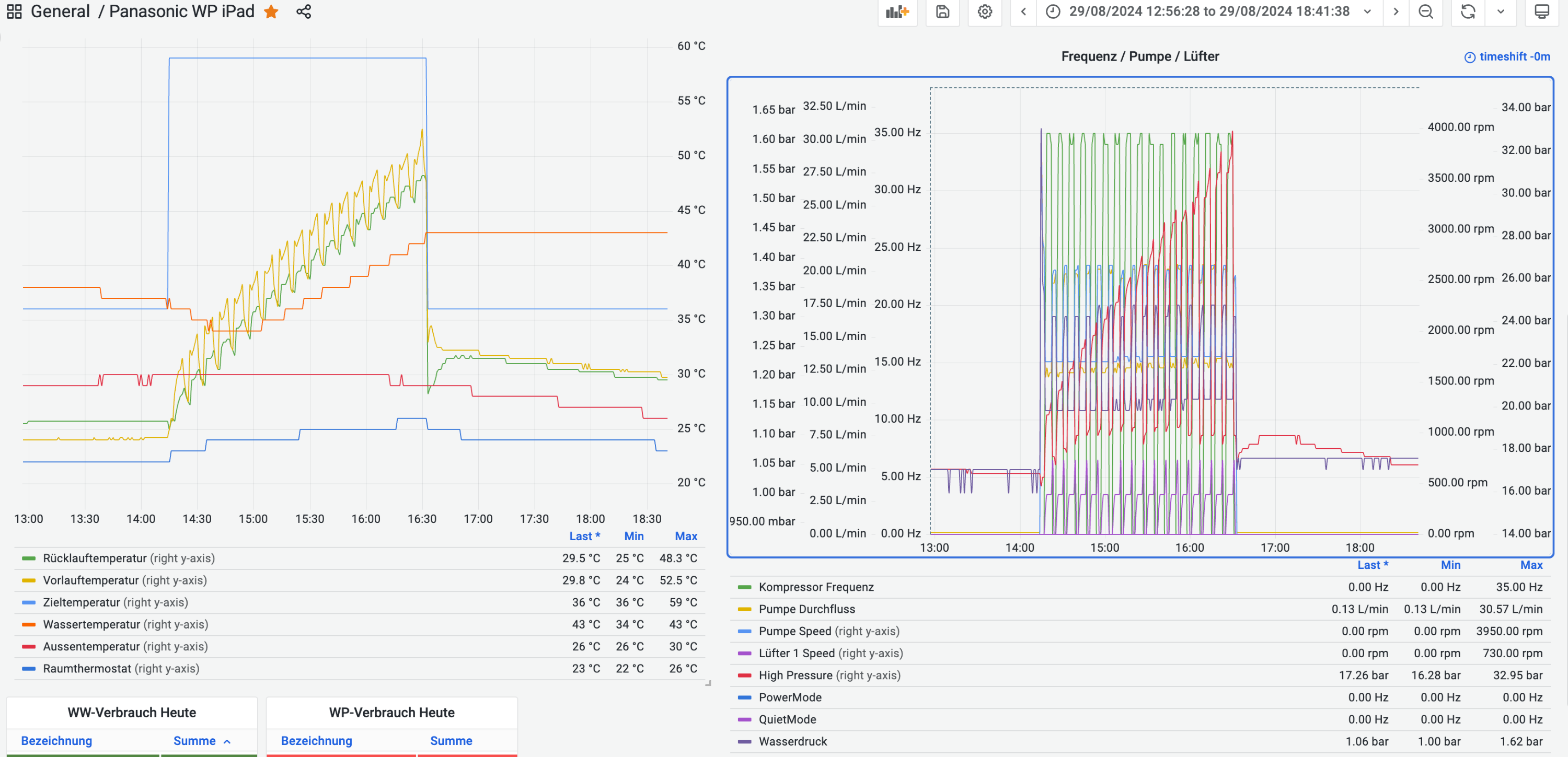Sort temperature legend by Max column
Image resolution: width=1568 pixels, height=757 pixels.
pos(685,536)
